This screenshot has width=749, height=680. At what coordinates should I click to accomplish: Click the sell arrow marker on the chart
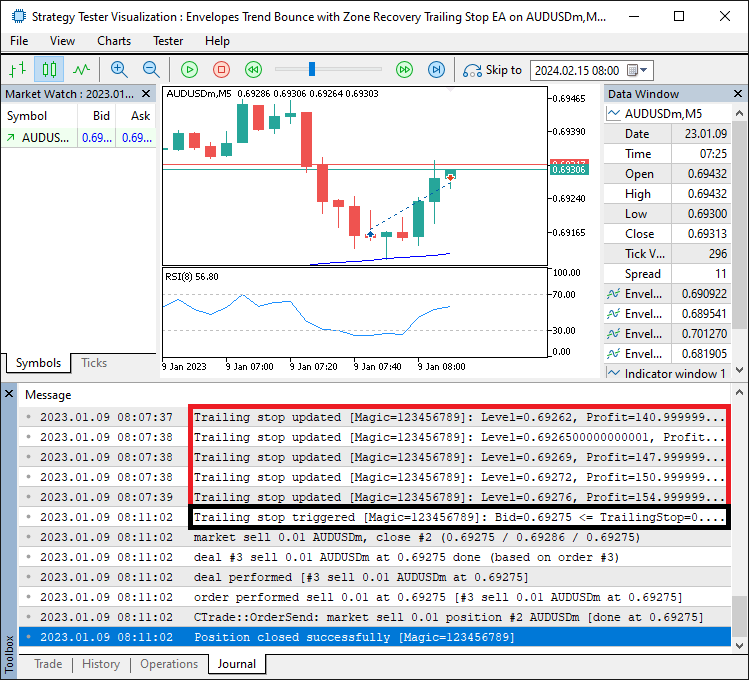click(450, 178)
